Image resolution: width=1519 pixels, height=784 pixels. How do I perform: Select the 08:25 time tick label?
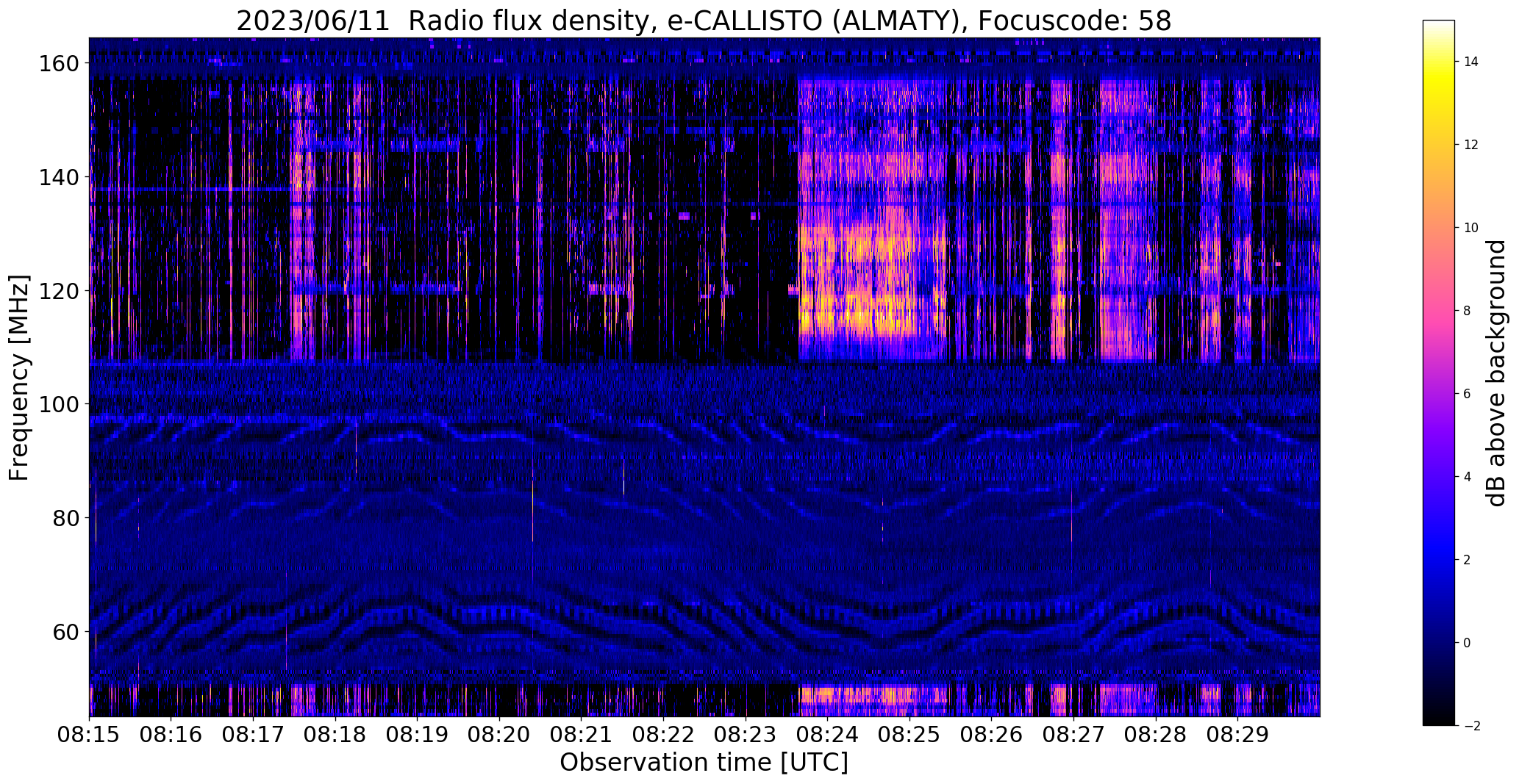pyautogui.click(x=909, y=734)
